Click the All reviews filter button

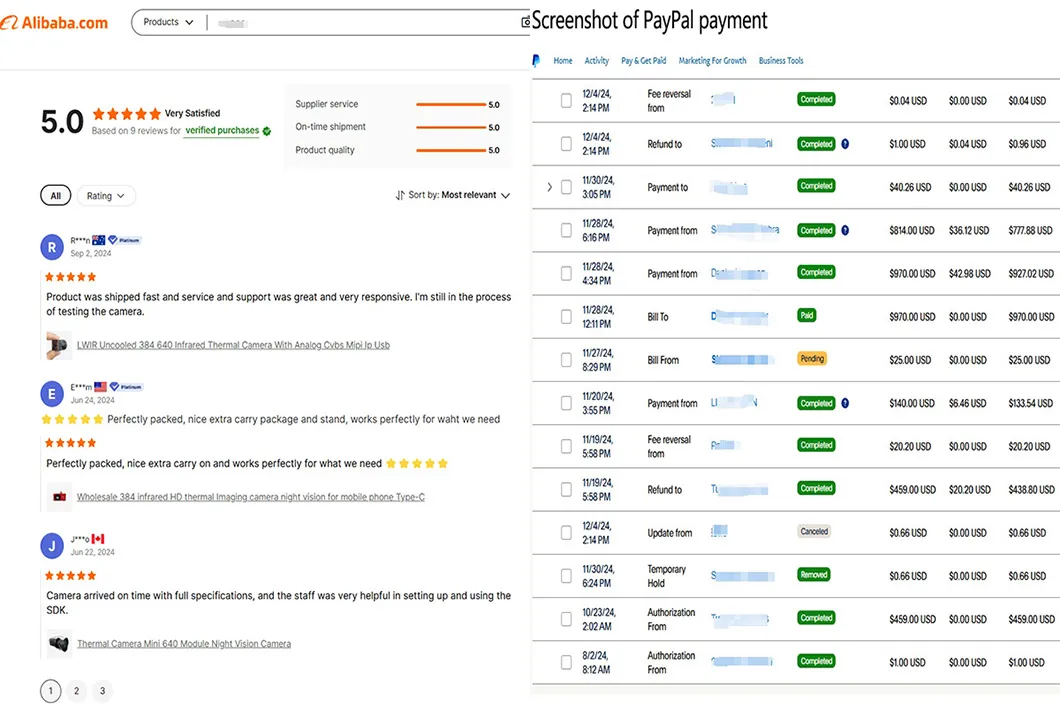pos(55,195)
